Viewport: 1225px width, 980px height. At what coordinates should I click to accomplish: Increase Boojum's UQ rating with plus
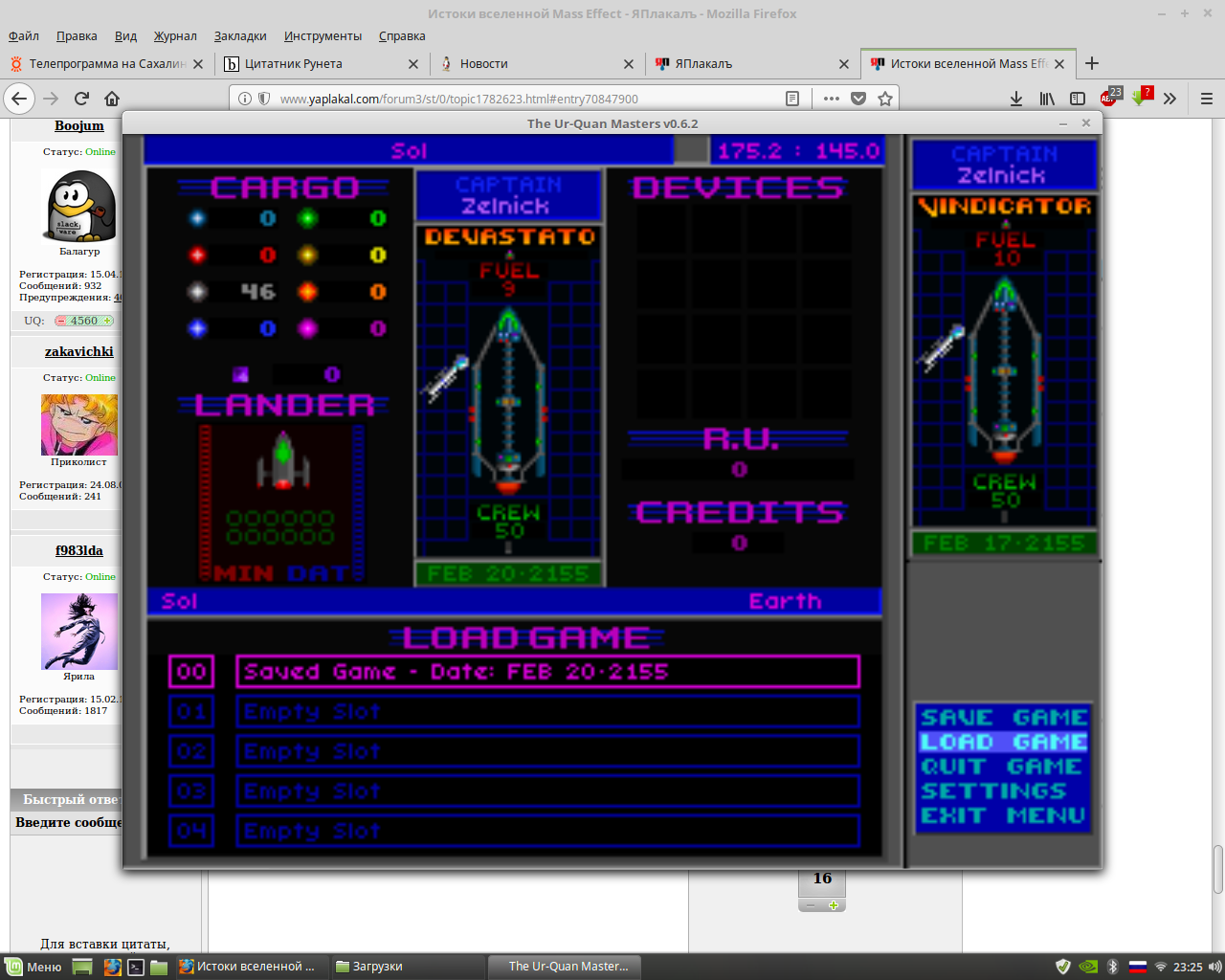tap(107, 321)
